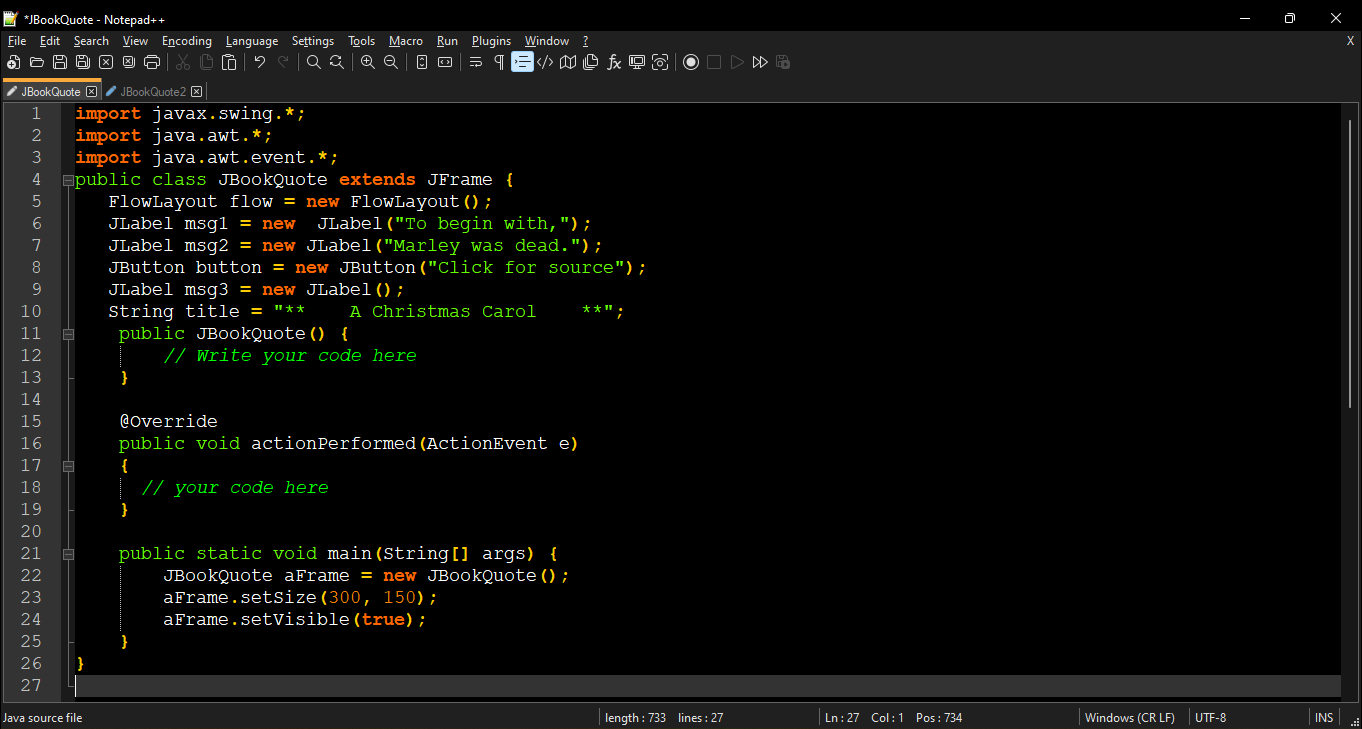This screenshot has width=1362, height=729.
Task: Start recording a macro
Action: (x=691, y=62)
